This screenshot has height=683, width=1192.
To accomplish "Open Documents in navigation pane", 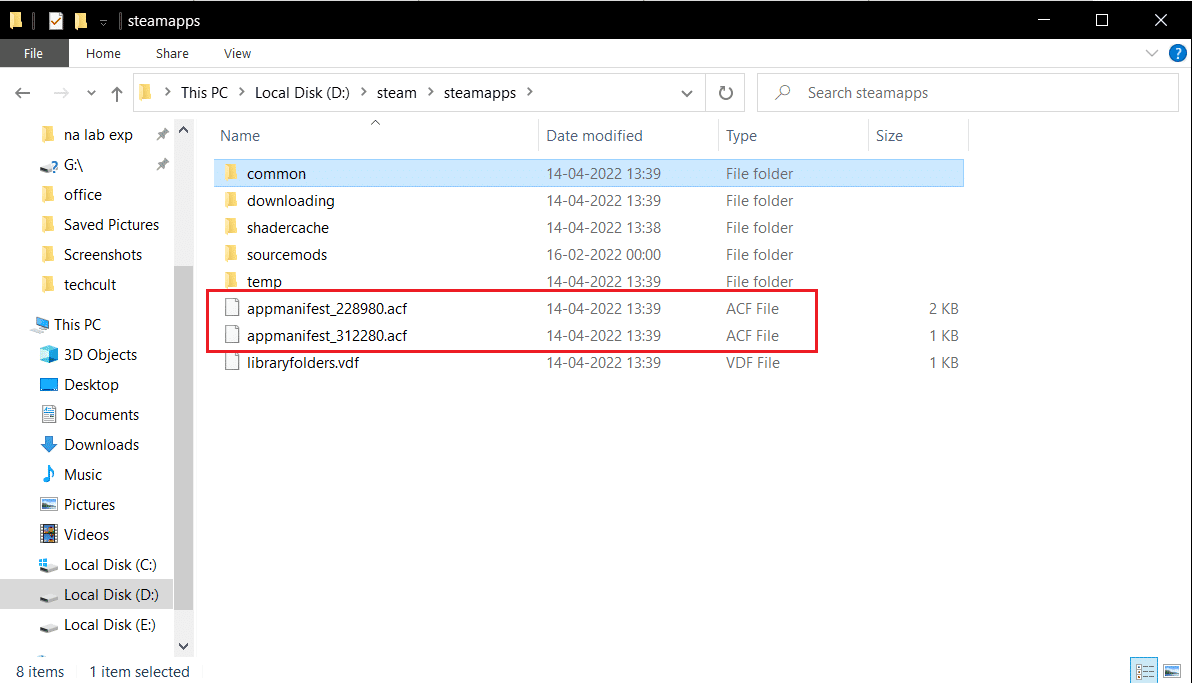I will [101, 415].
